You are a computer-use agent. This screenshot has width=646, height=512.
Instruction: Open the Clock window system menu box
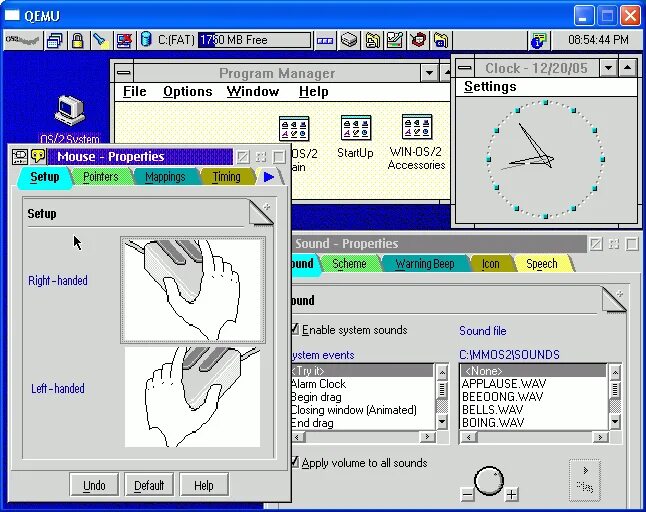click(x=465, y=68)
